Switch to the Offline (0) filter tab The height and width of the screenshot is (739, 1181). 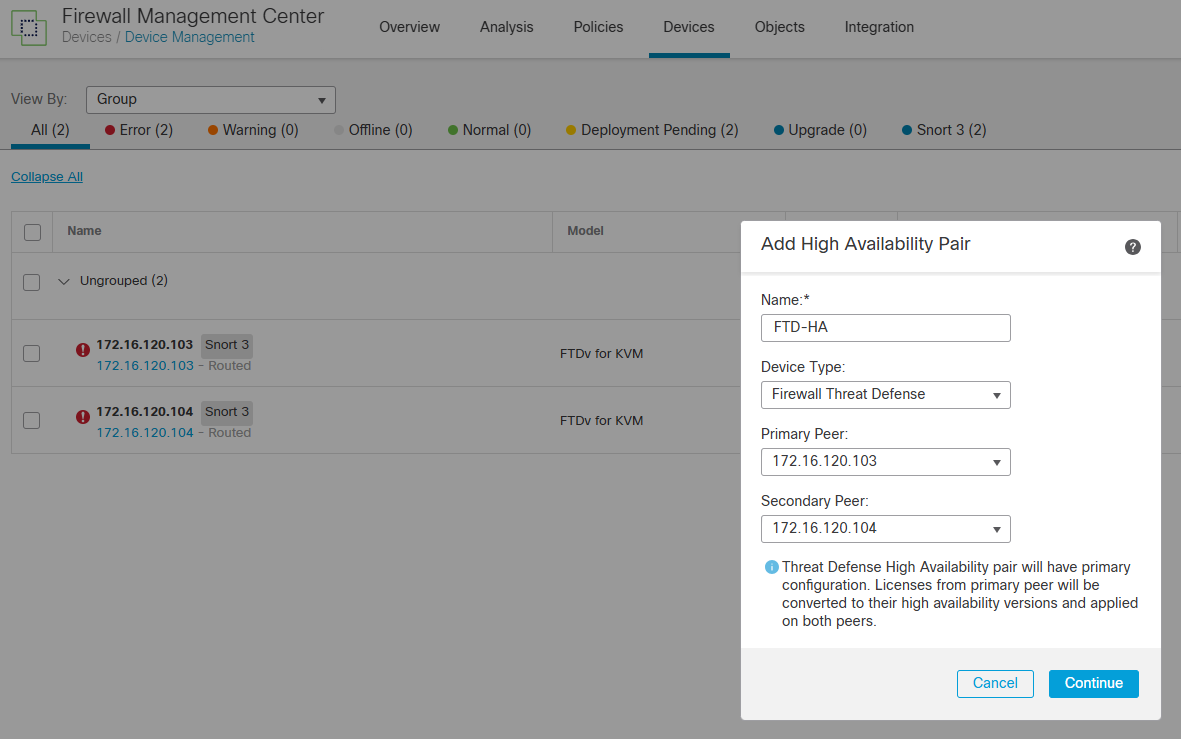(x=373, y=130)
